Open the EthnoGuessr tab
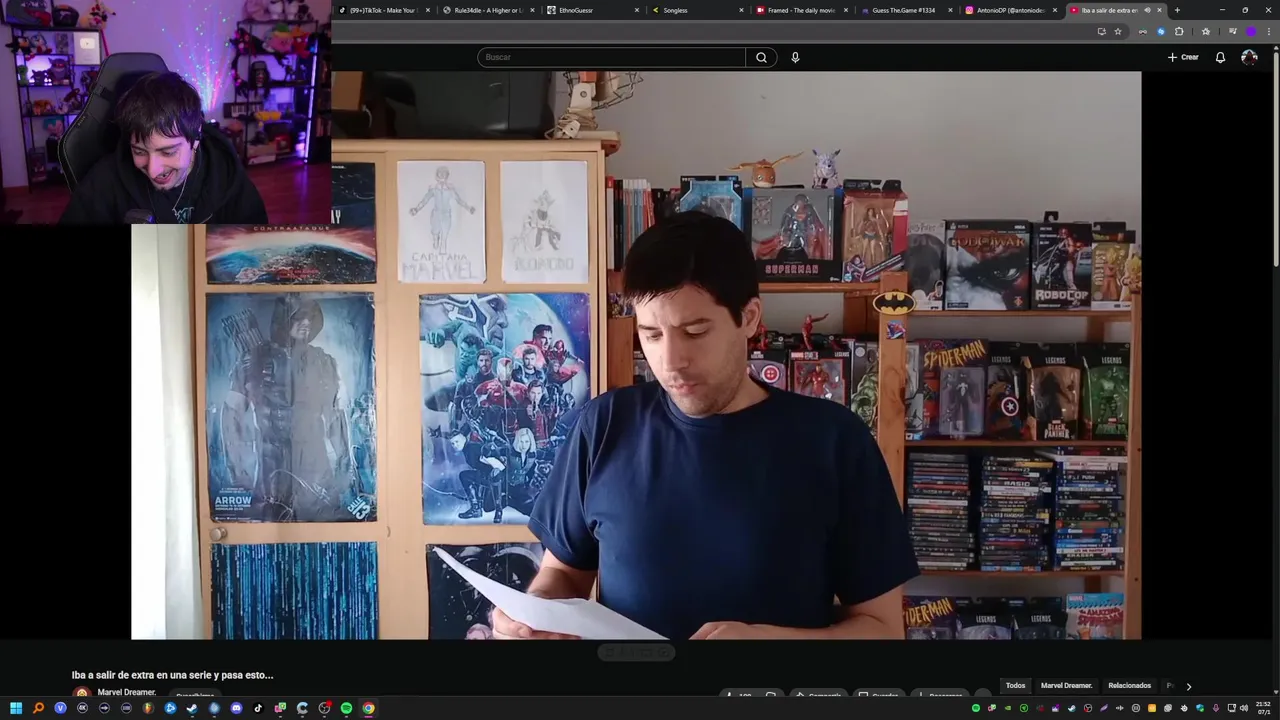The image size is (1280, 720). coord(591,10)
